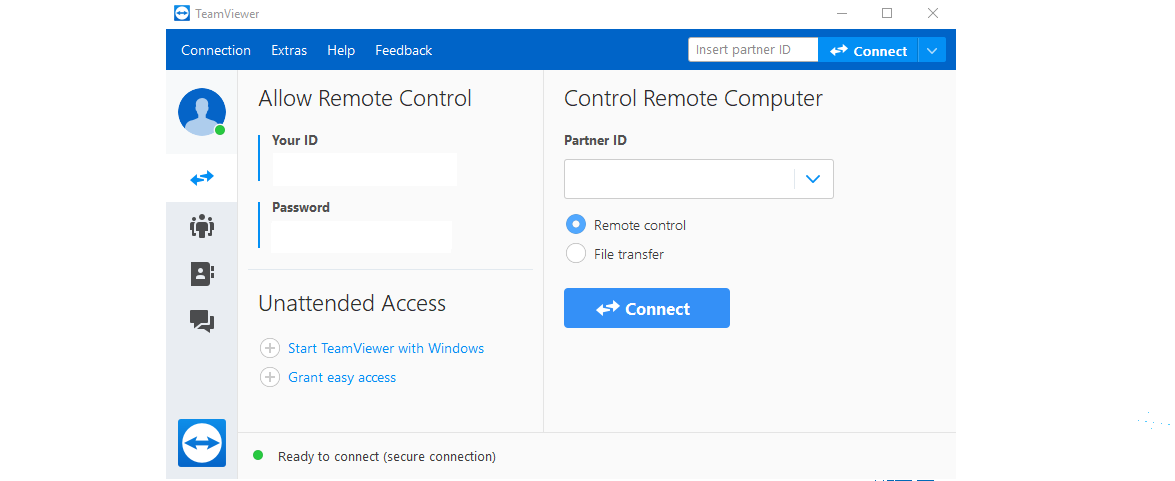Viewport: 1175px width, 481px height.
Task: Click the TeamViewer logo at sidebar bottom
Action: [202, 442]
